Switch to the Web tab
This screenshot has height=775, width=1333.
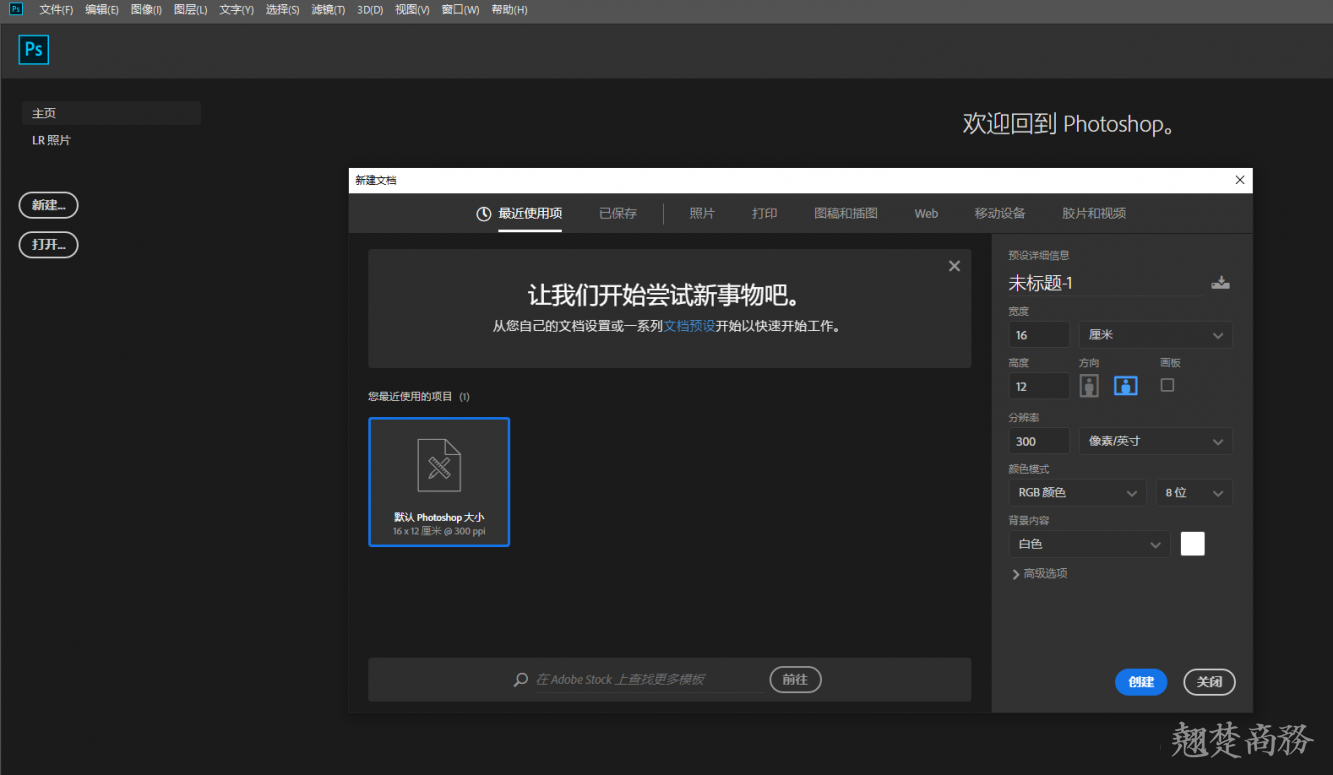pyautogui.click(x=926, y=213)
